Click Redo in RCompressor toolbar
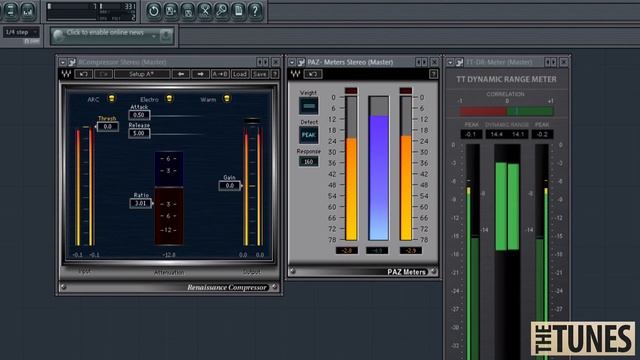The width and height of the screenshot is (640, 360). click(103, 74)
